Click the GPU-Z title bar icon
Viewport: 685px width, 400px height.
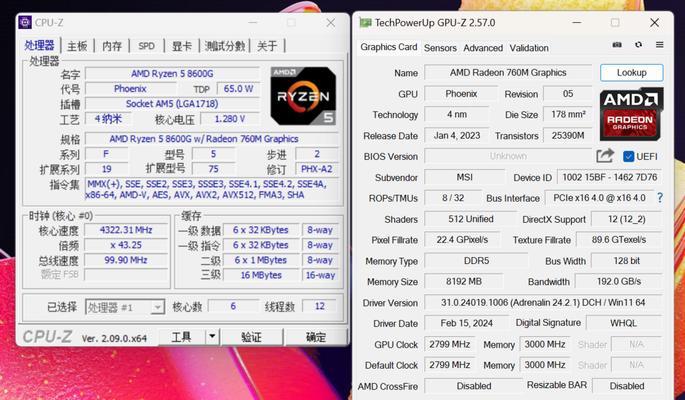(x=365, y=23)
